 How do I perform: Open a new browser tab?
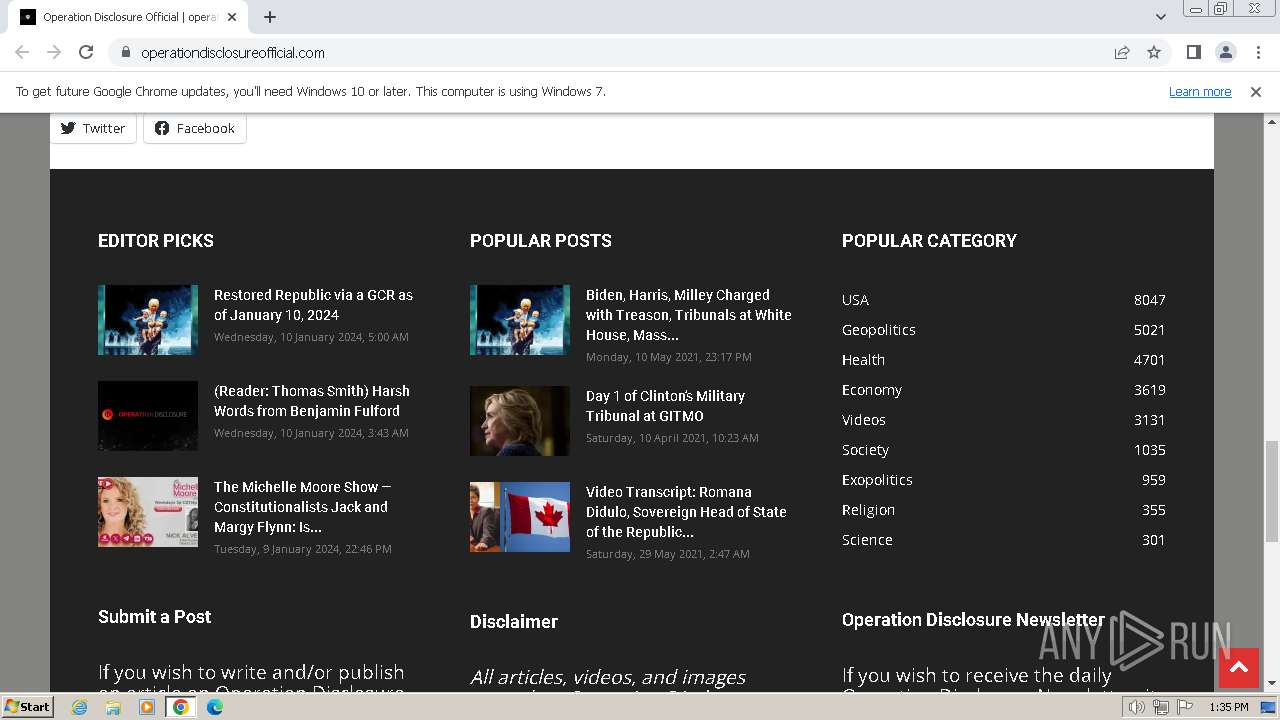270,17
